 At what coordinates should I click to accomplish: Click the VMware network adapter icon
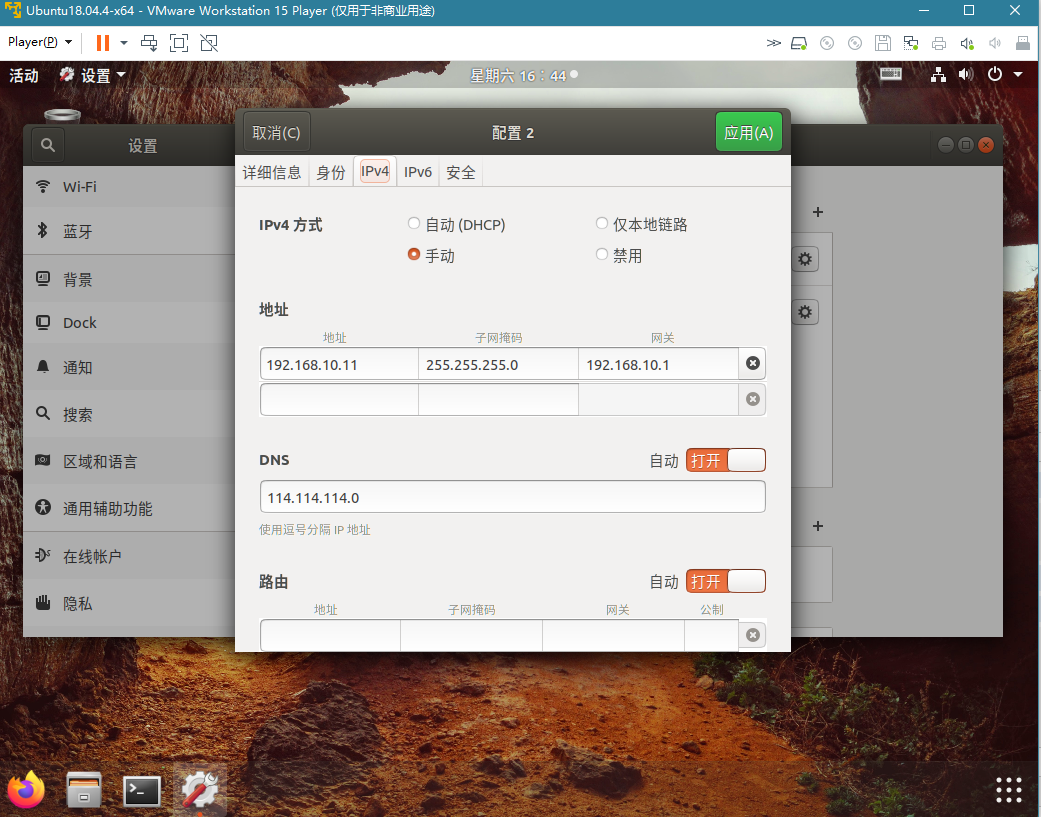point(910,44)
